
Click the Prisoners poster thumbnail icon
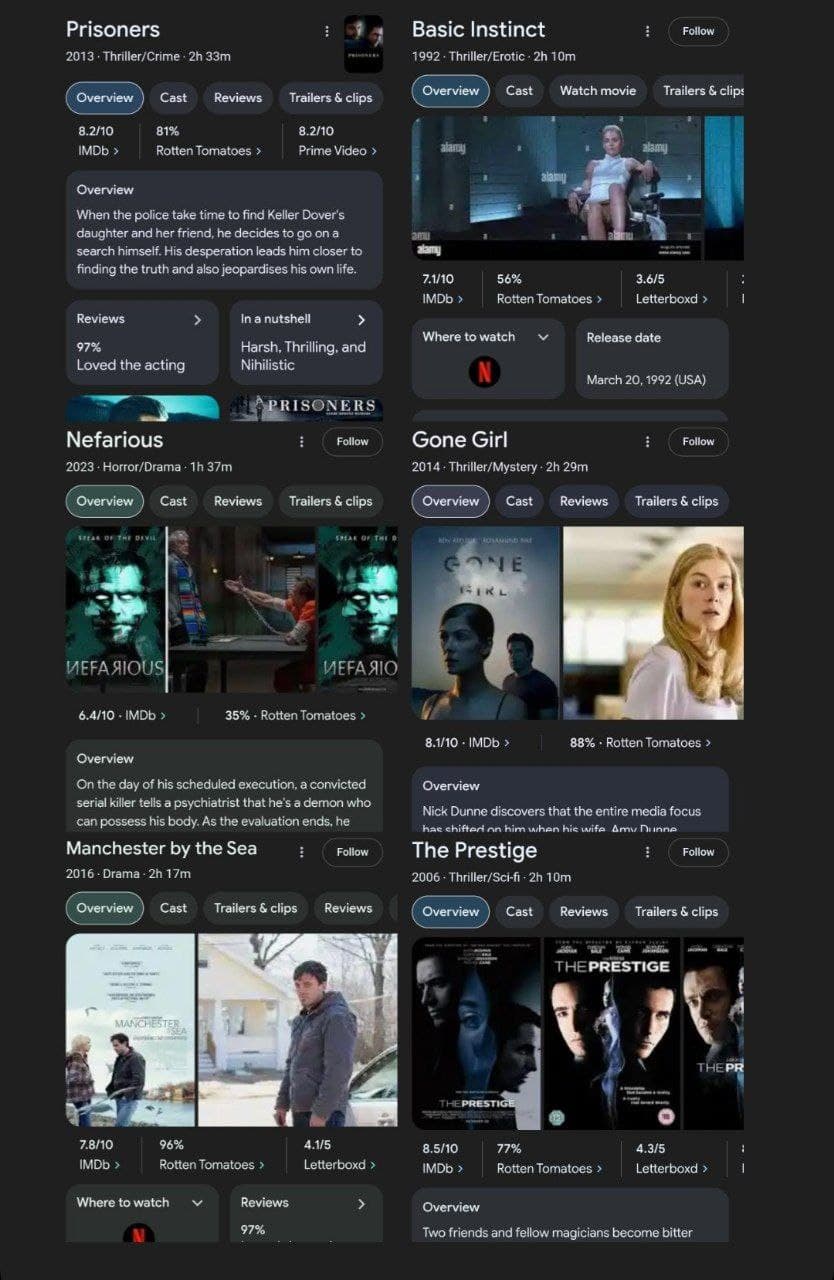point(363,44)
